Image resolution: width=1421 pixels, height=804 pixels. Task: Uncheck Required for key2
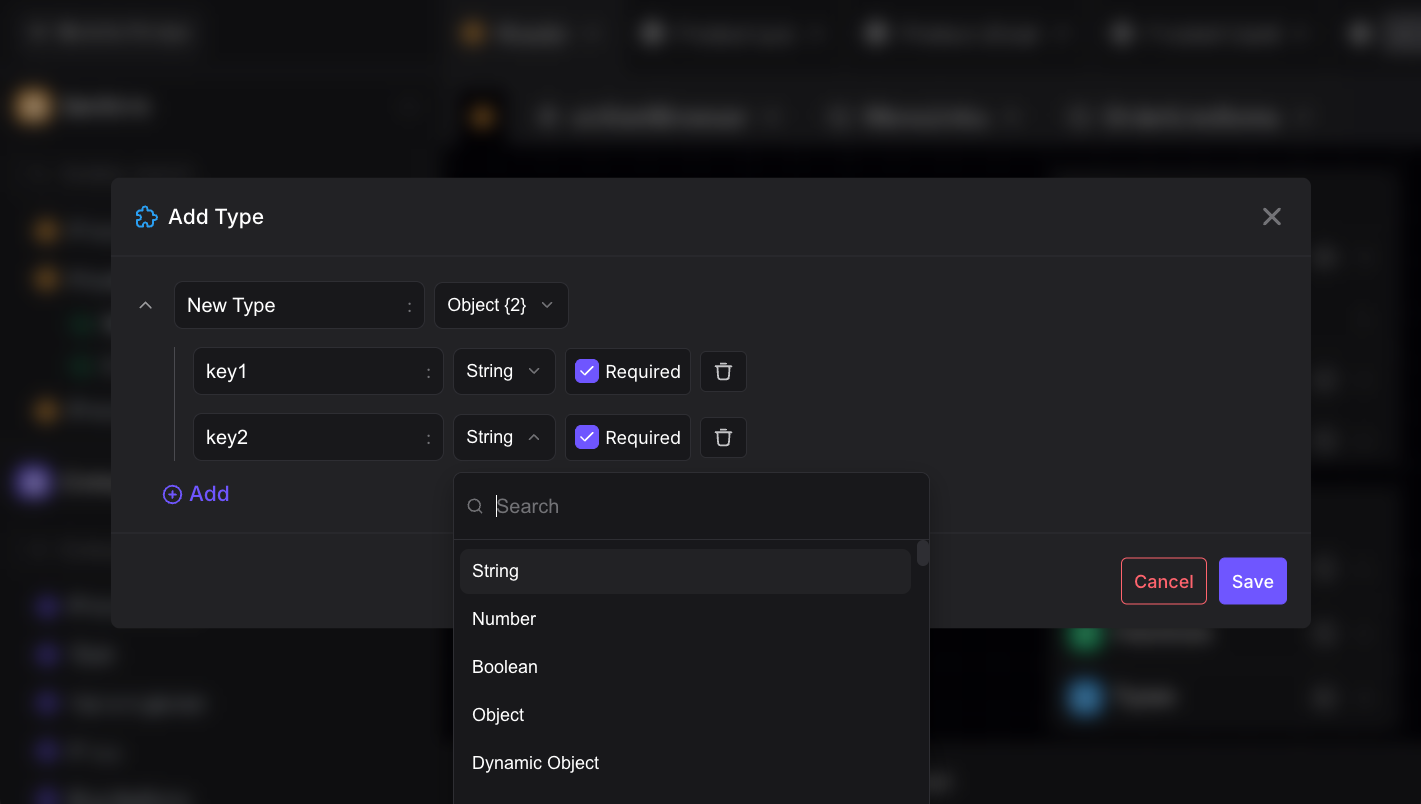click(587, 437)
